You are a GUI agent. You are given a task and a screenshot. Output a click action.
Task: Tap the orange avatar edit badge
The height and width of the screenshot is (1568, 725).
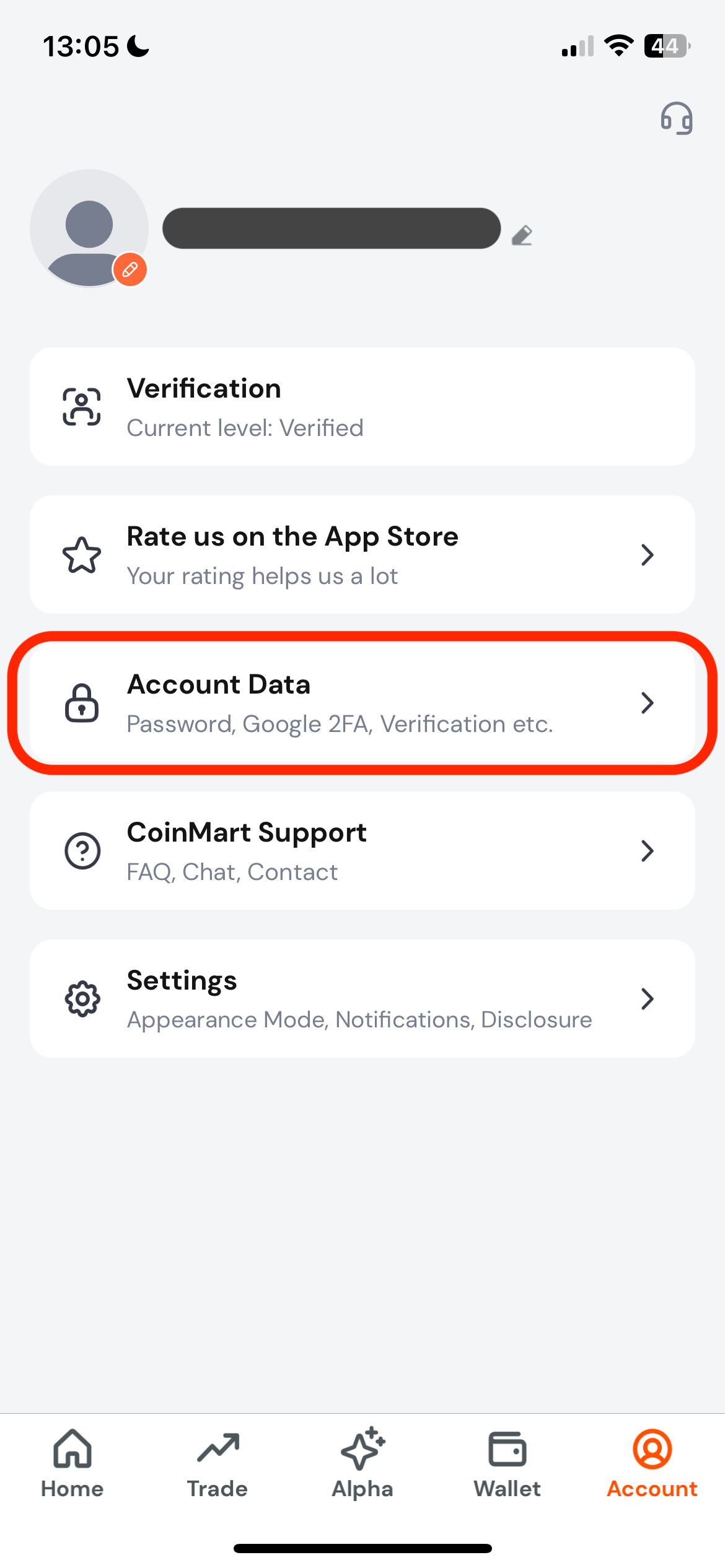pos(130,270)
